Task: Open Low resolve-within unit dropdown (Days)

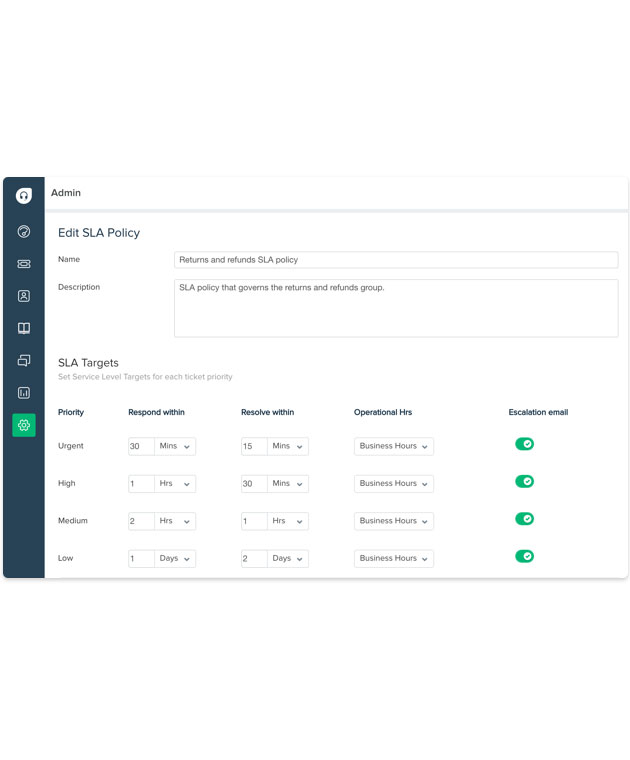Action: coord(288,558)
